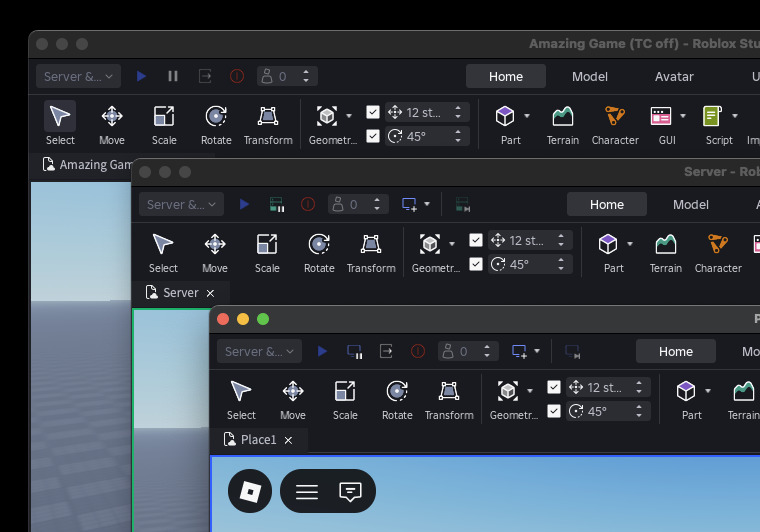Expand Geometry dropdown arrow in Server window

[x=452, y=244]
